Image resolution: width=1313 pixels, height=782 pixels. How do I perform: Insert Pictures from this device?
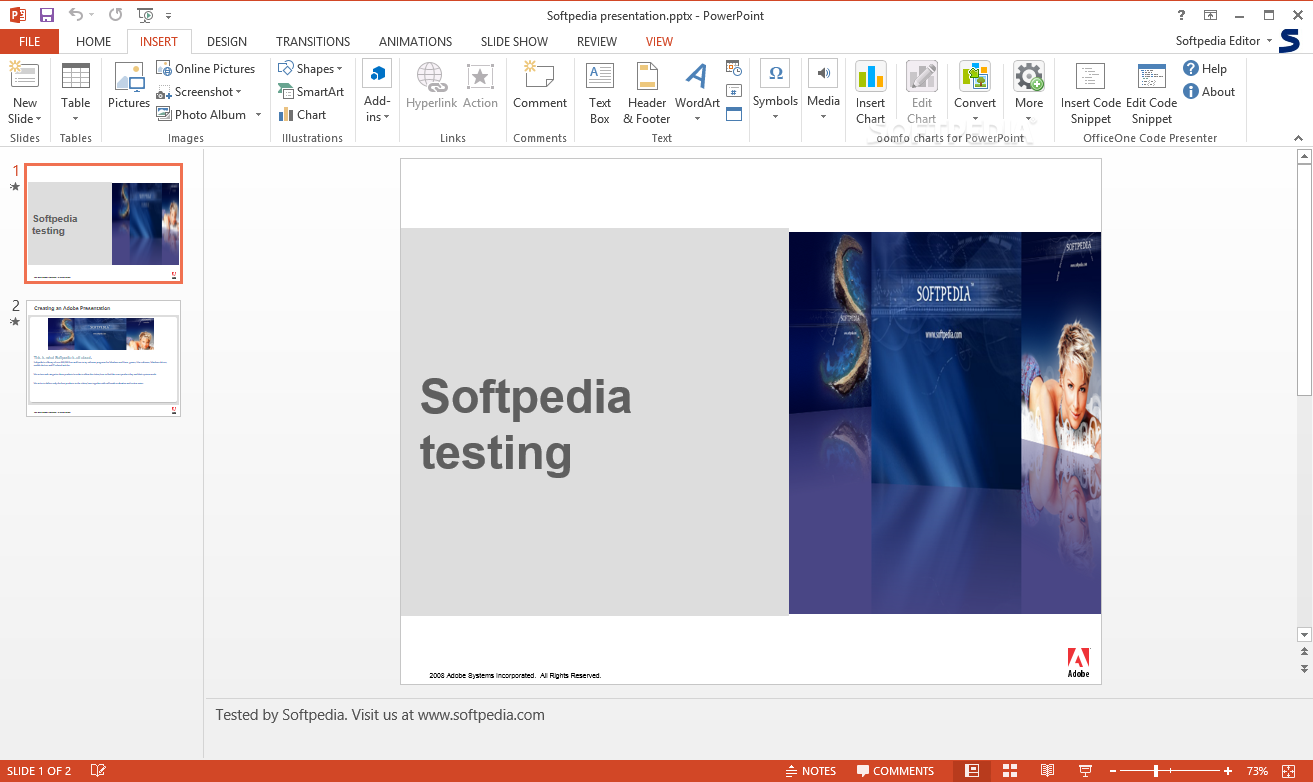click(x=129, y=86)
